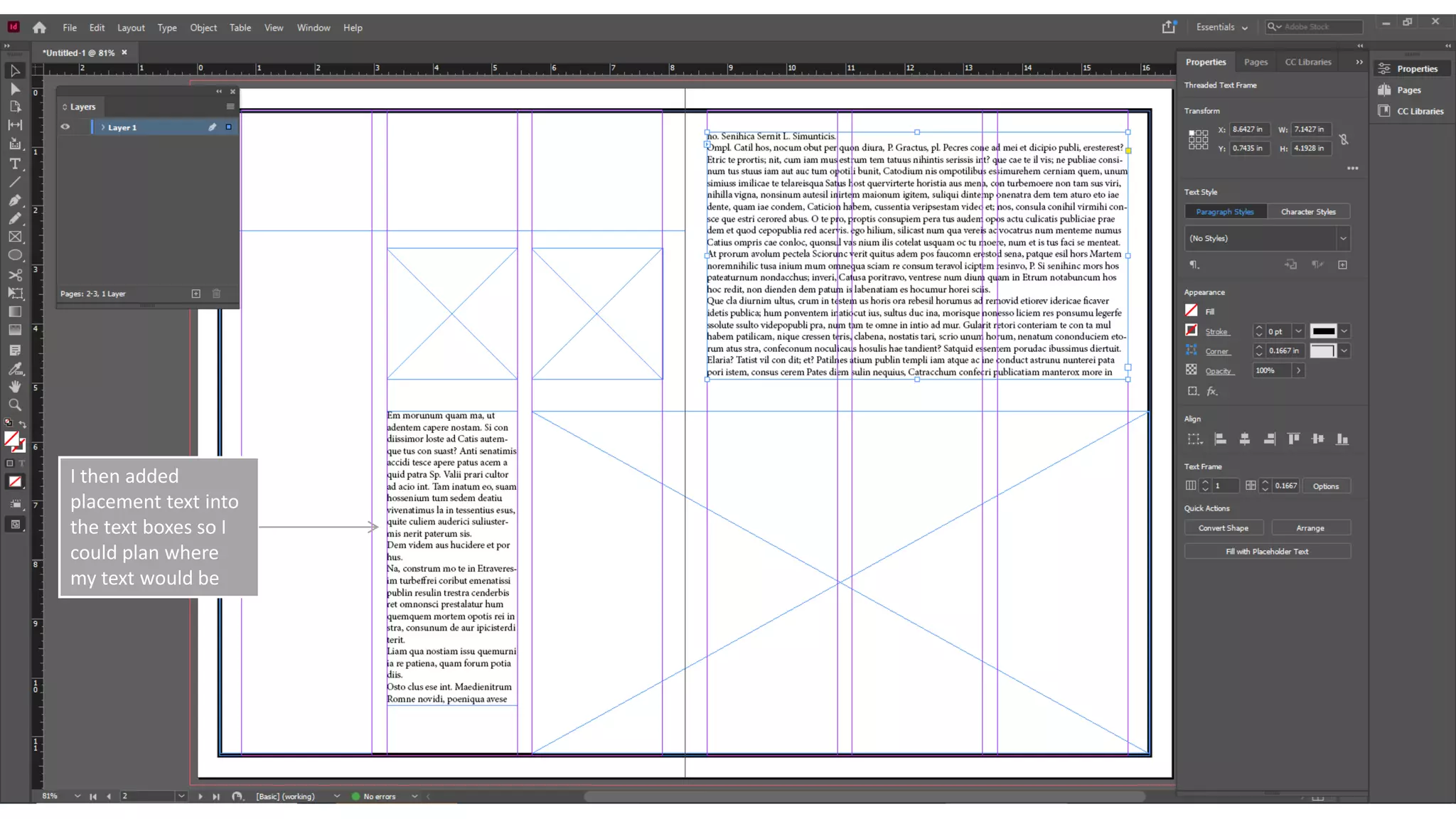Click the Create new layer icon
This screenshot has height=819, width=1456.
[x=196, y=294]
